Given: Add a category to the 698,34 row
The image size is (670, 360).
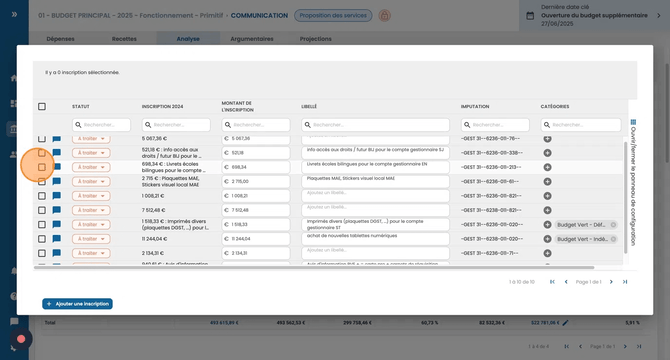Looking at the screenshot, I should (x=547, y=167).
